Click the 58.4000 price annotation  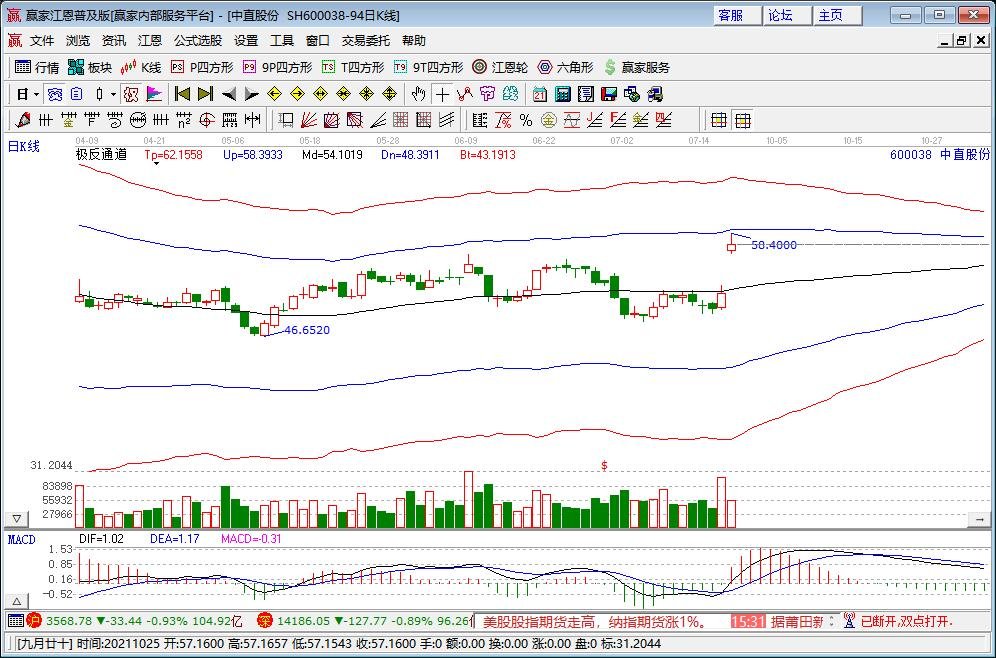coord(774,245)
